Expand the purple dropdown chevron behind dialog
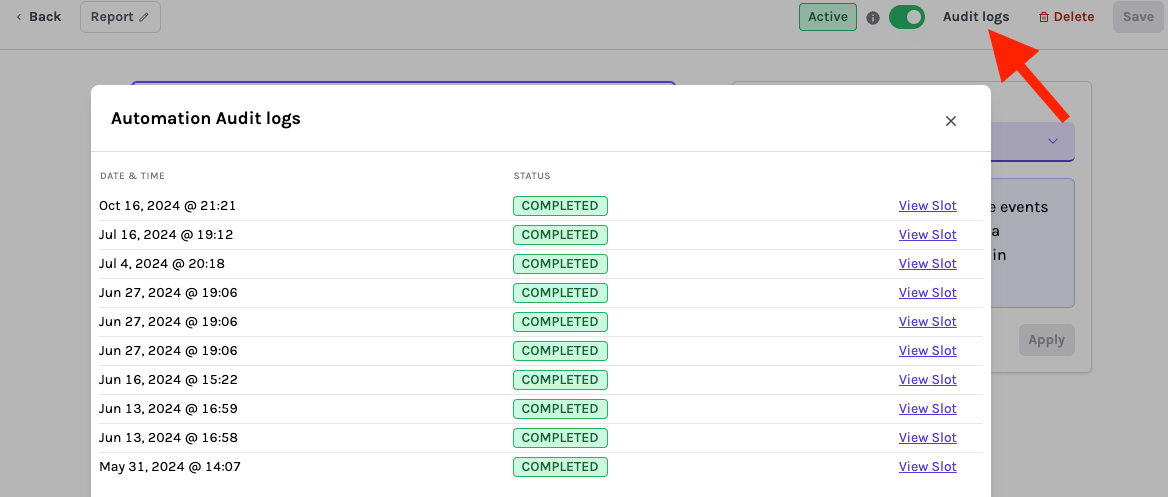Viewport: 1168px width, 497px height. tap(1053, 141)
